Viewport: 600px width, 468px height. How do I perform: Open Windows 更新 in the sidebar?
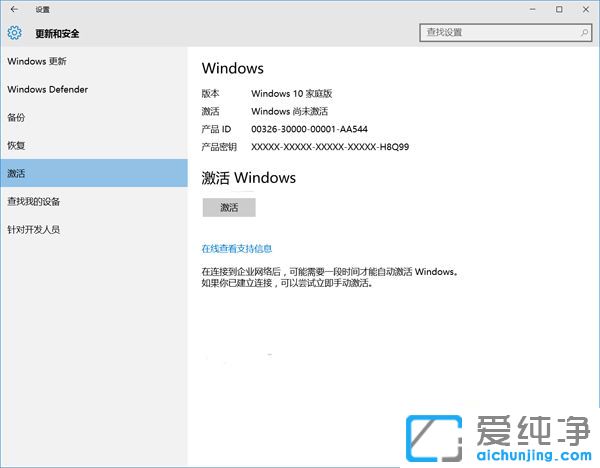pos(36,61)
